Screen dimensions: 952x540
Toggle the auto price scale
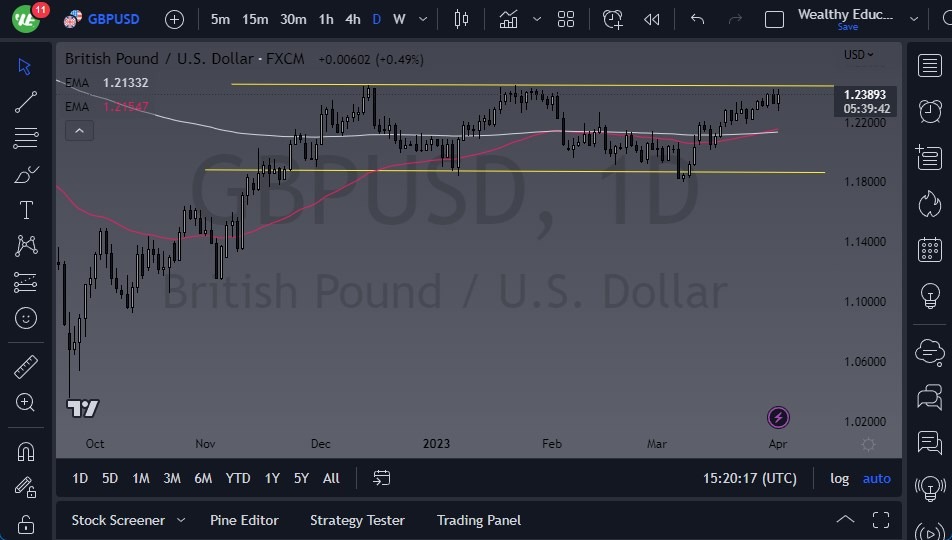pyautogui.click(x=876, y=478)
